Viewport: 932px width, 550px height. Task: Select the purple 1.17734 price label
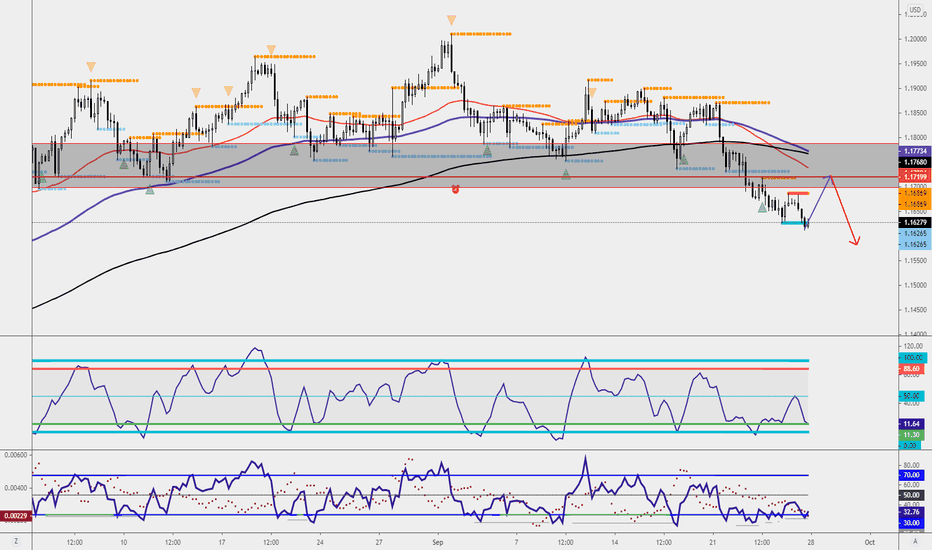(915, 152)
